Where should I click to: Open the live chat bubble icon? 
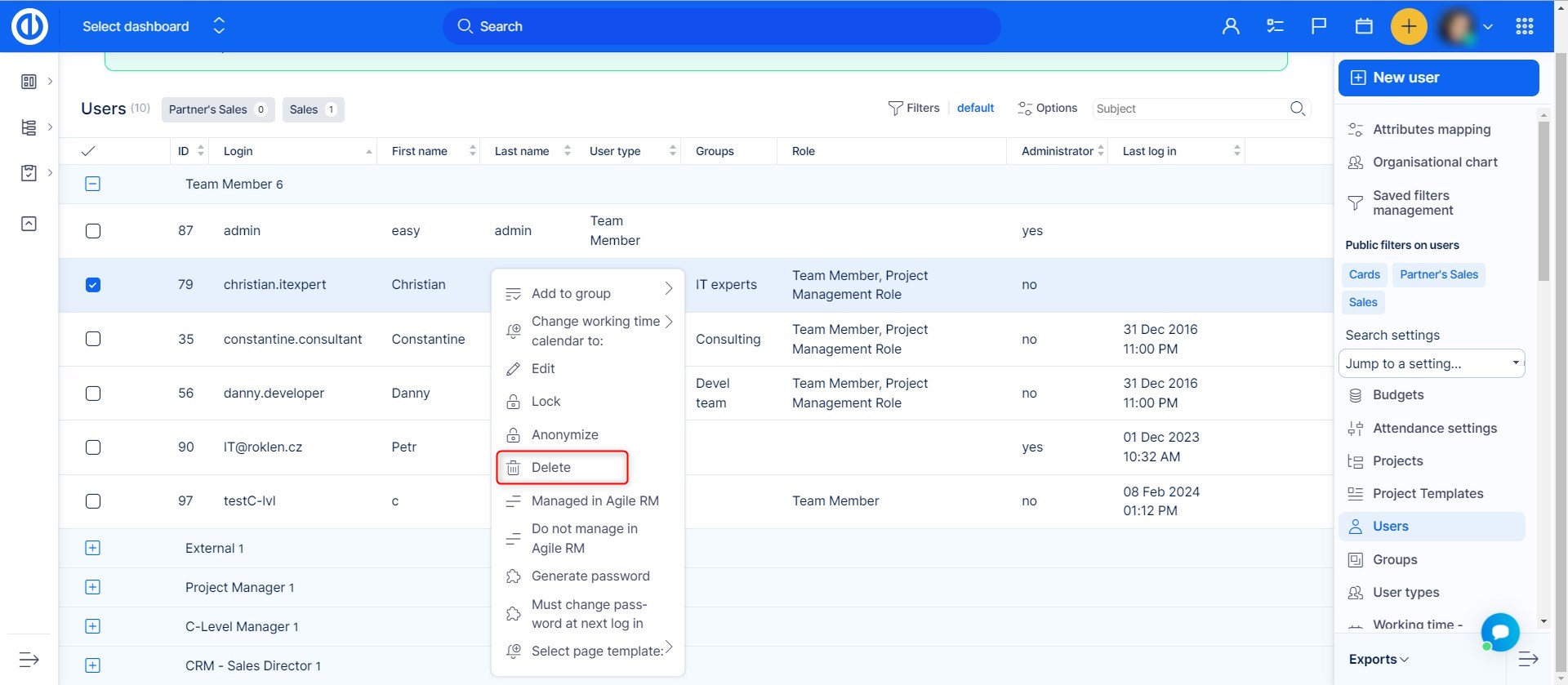click(1499, 632)
